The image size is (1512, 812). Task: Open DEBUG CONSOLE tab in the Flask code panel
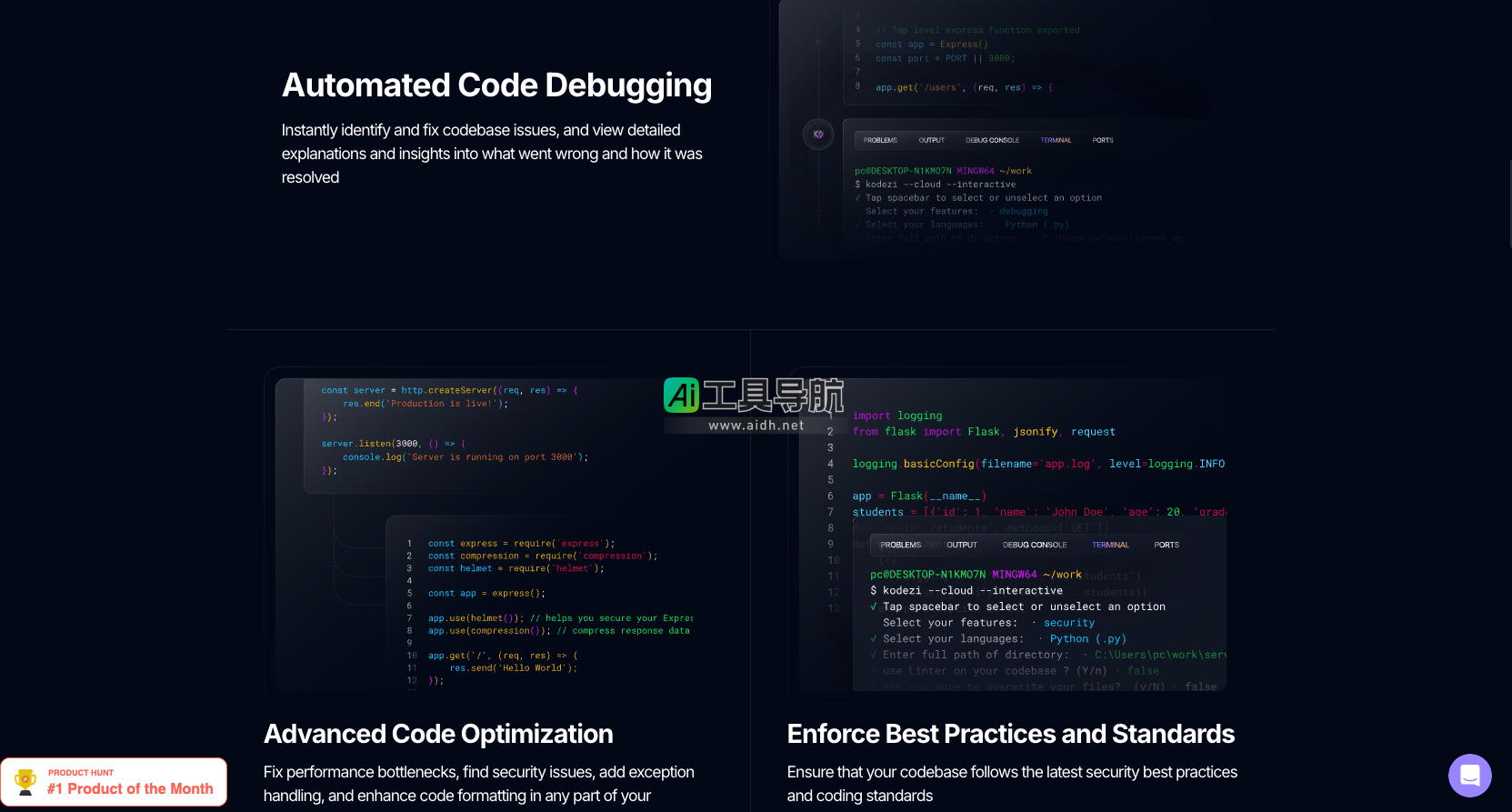coord(1035,545)
